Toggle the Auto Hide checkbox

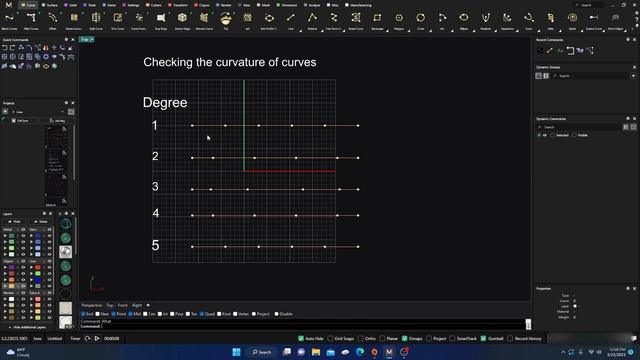click(x=301, y=338)
